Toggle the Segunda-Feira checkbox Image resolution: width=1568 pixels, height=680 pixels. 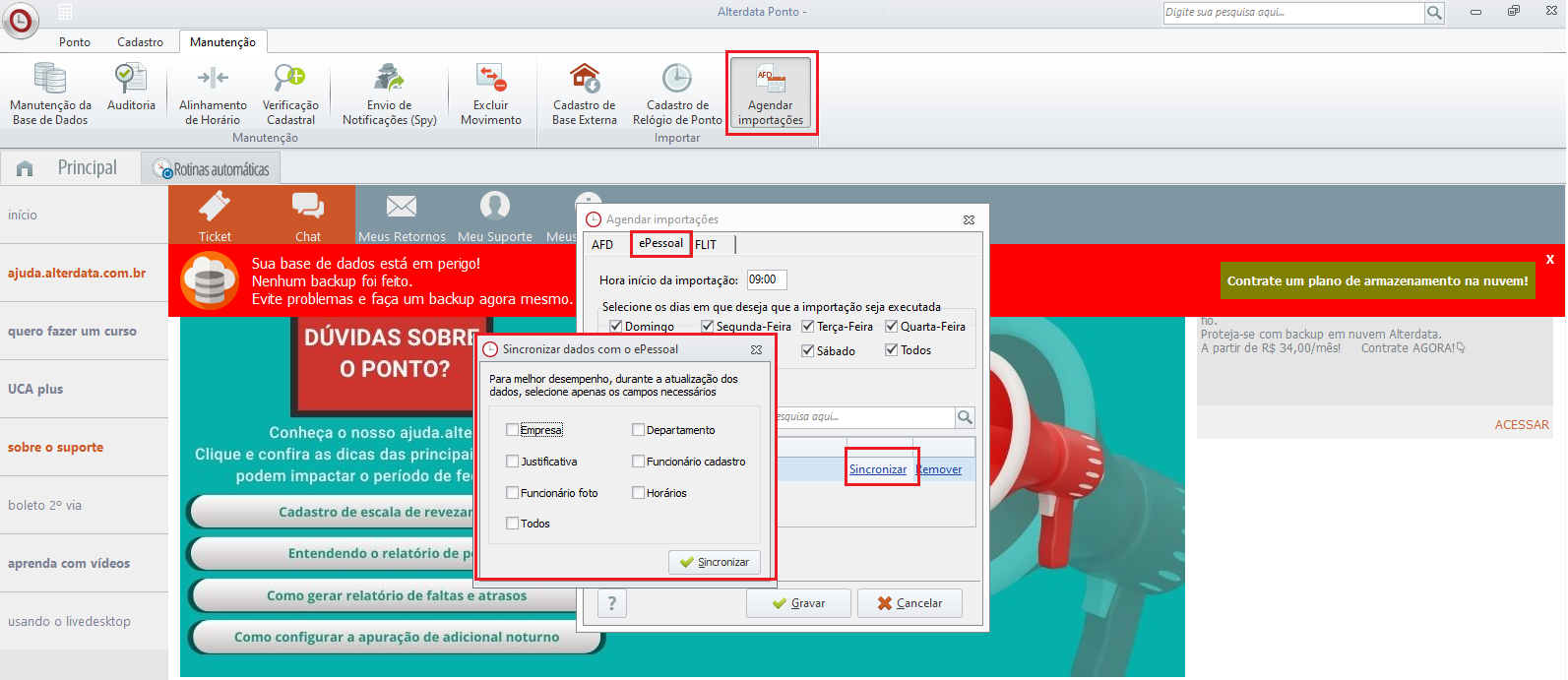point(707,327)
